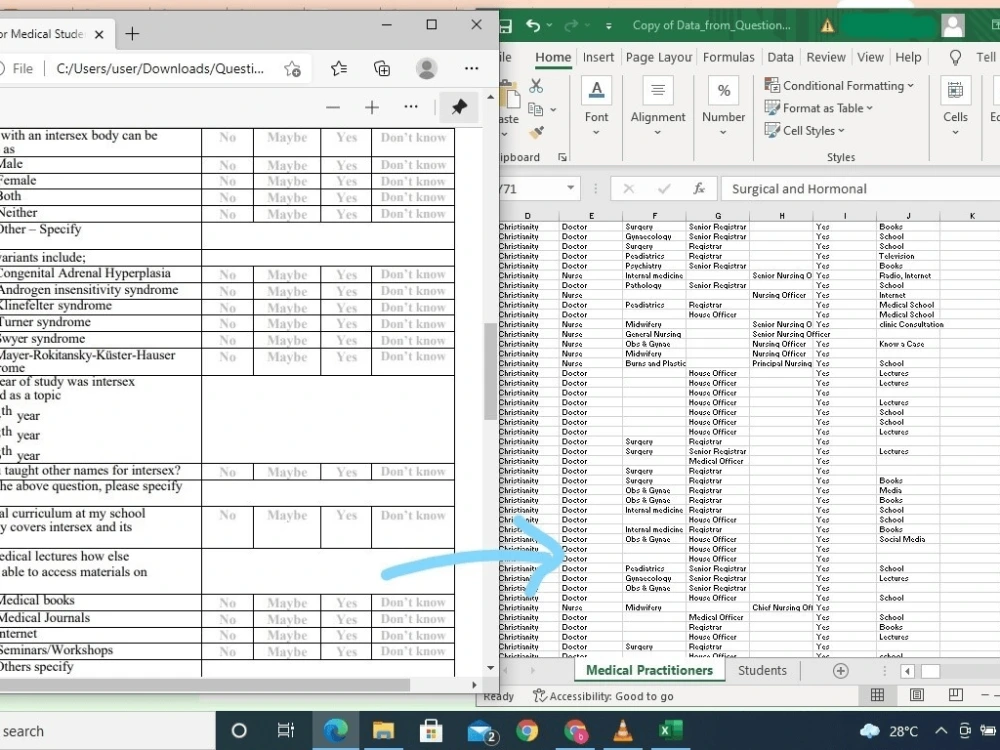This screenshot has height=750, width=1000.
Task: Click the Edge address bar file path
Action: 159,69
